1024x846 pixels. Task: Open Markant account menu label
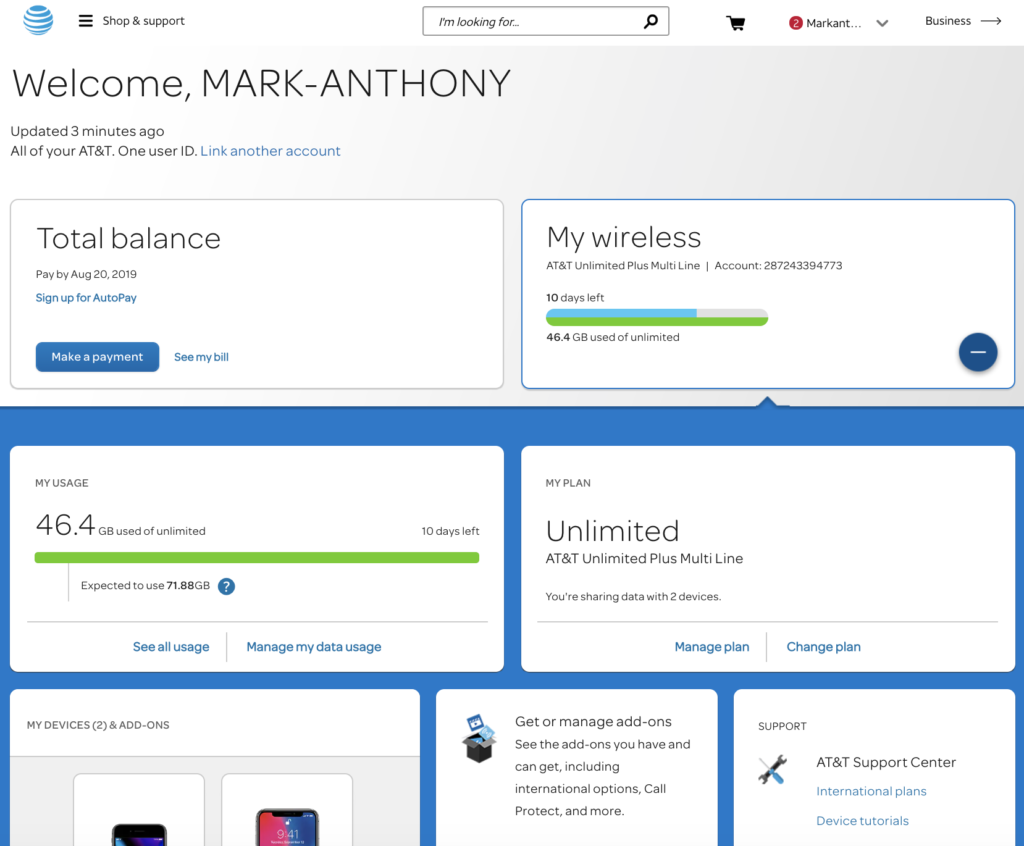pyautogui.click(x=833, y=24)
